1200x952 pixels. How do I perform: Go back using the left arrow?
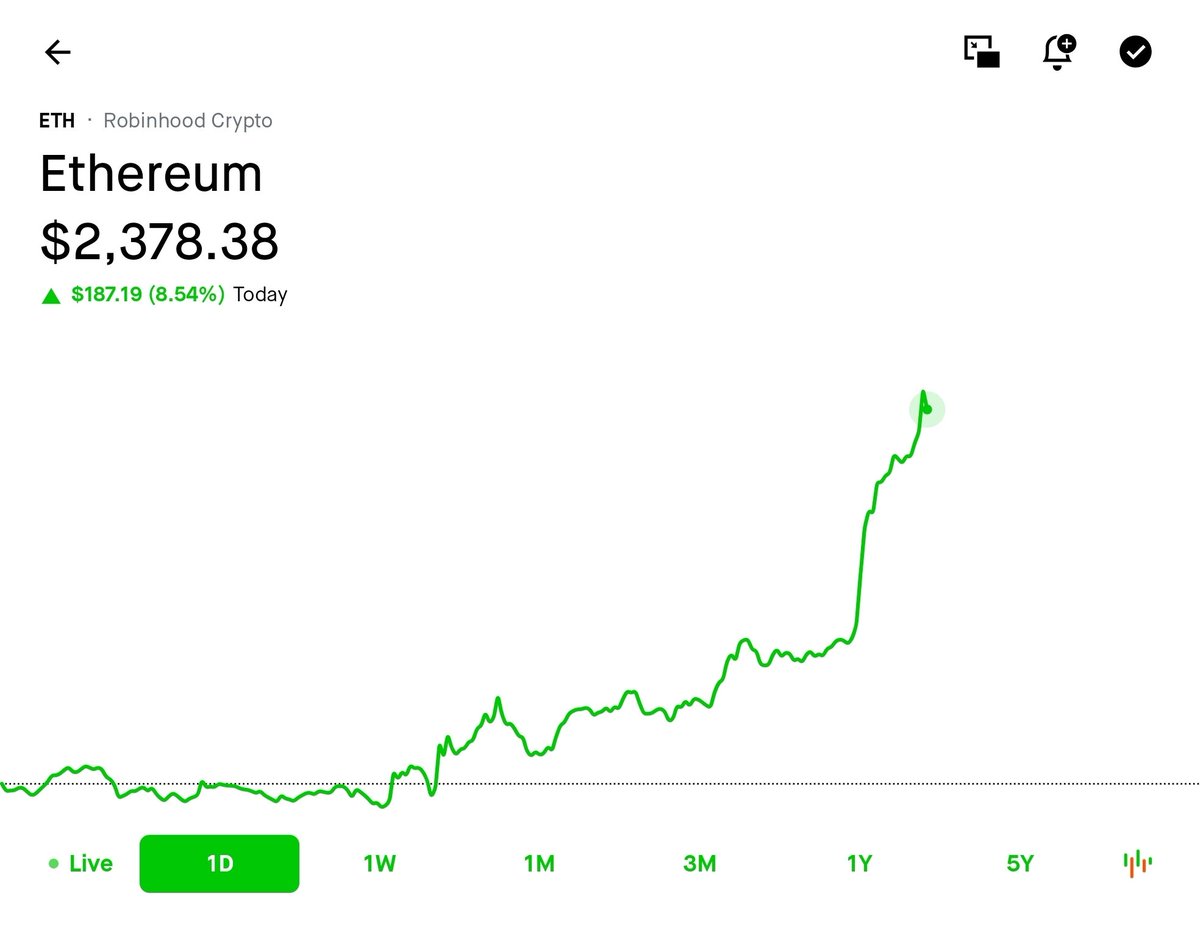tap(58, 52)
